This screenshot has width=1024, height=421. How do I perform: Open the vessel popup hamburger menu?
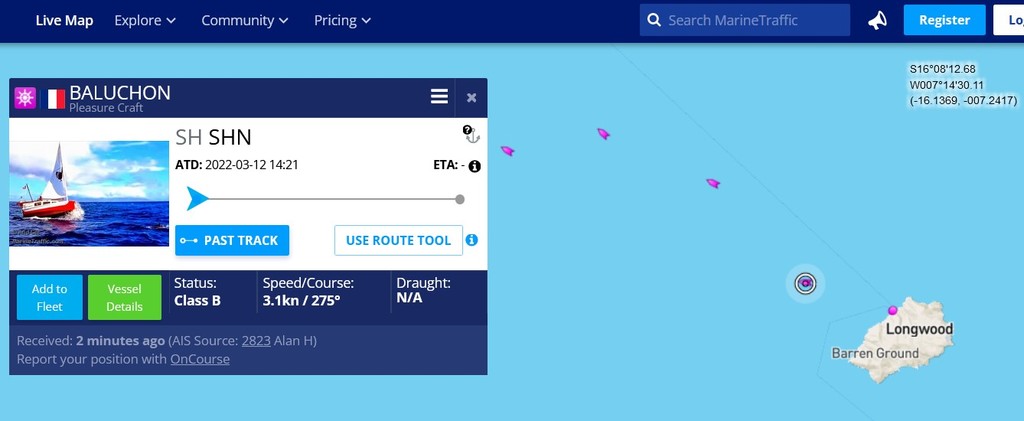tap(440, 97)
